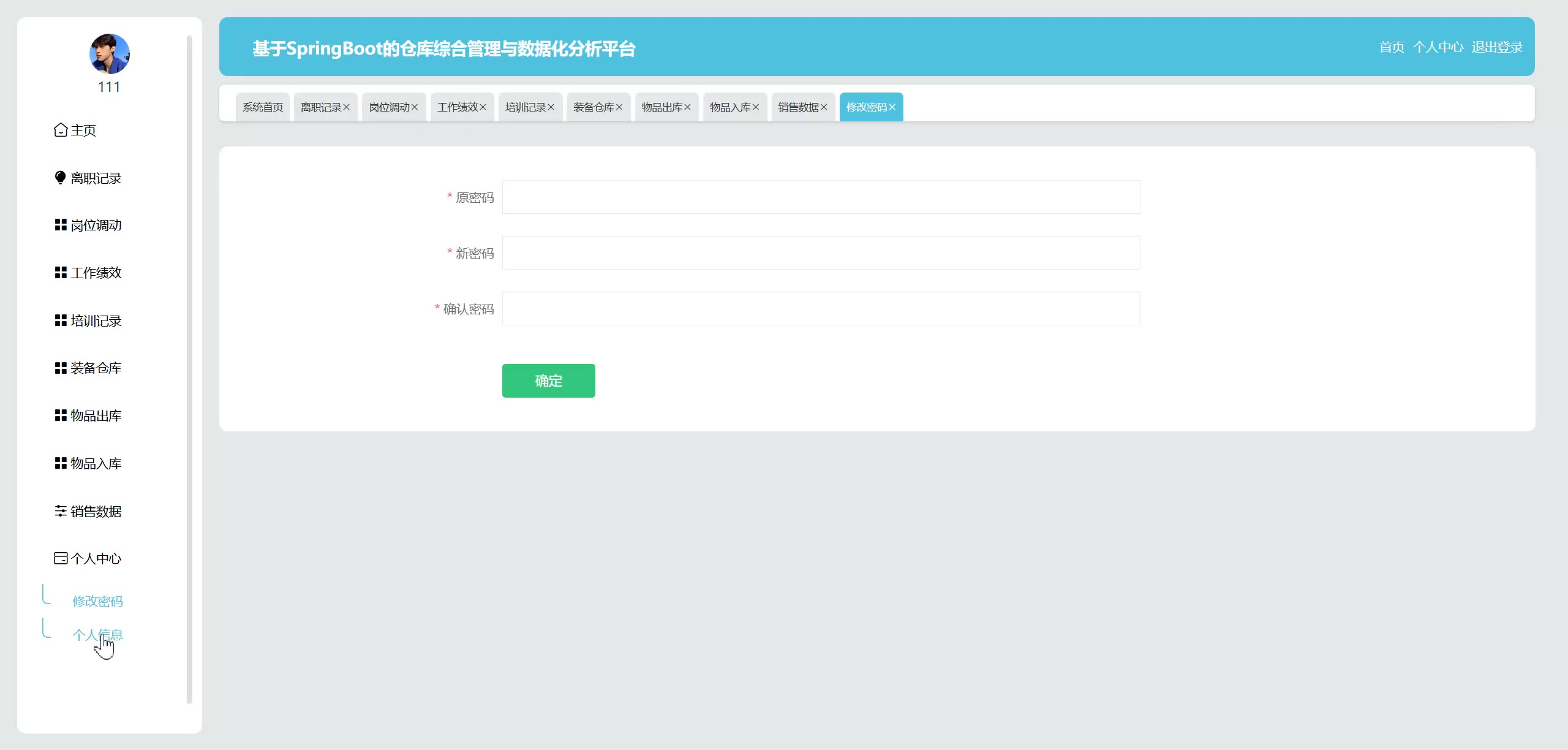Switch to the 系统首页 tab
The image size is (1568, 750).
263,107
